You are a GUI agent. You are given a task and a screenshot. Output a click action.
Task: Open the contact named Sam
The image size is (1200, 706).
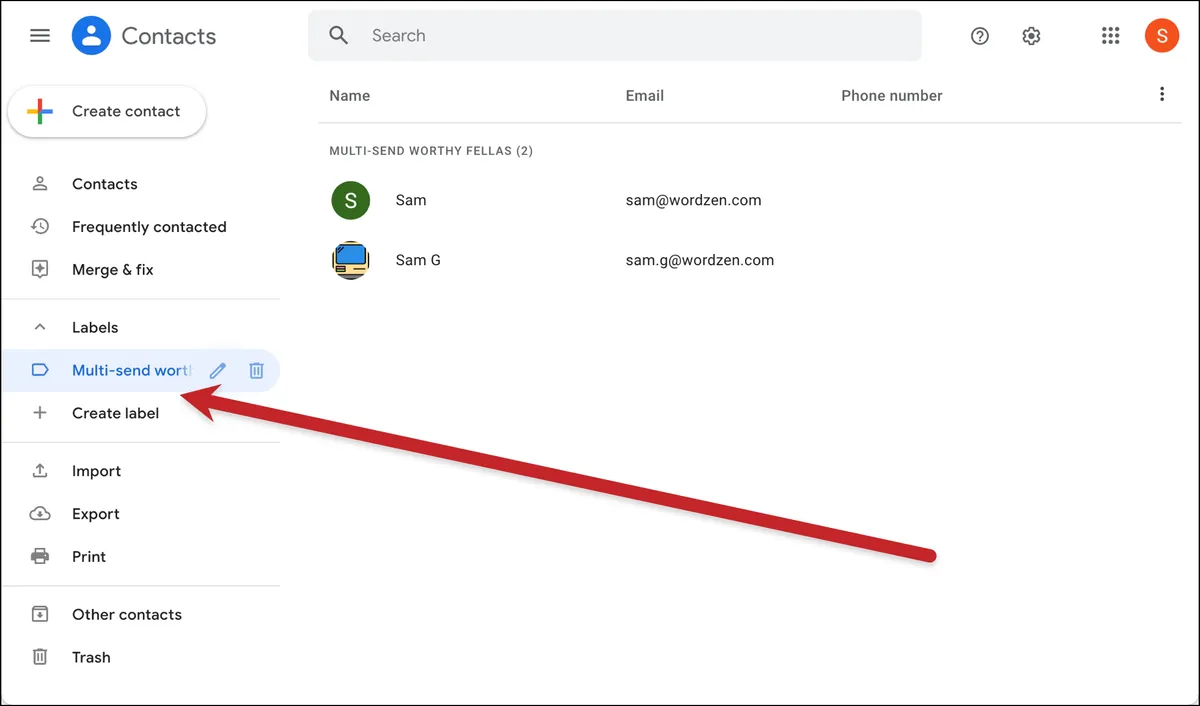[x=411, y=200]
